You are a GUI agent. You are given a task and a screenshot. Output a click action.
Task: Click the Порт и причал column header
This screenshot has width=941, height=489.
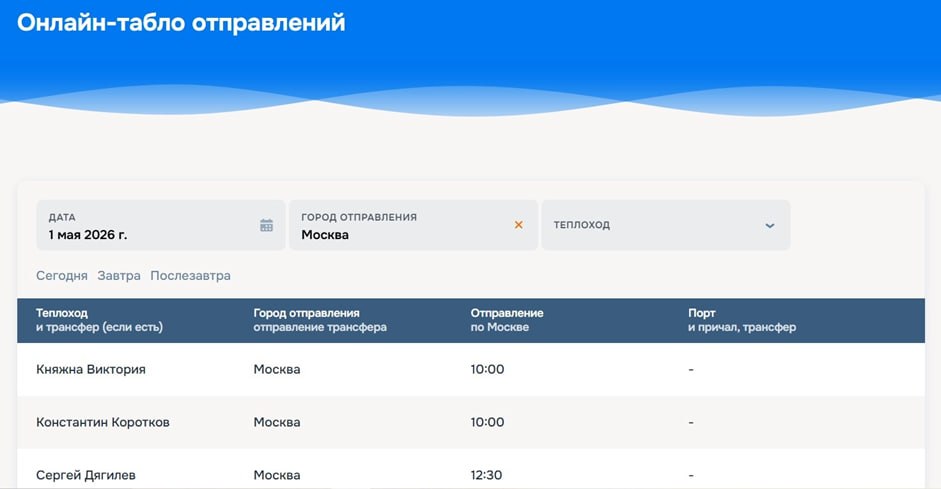pyautogui.click(x=741, y=320)
